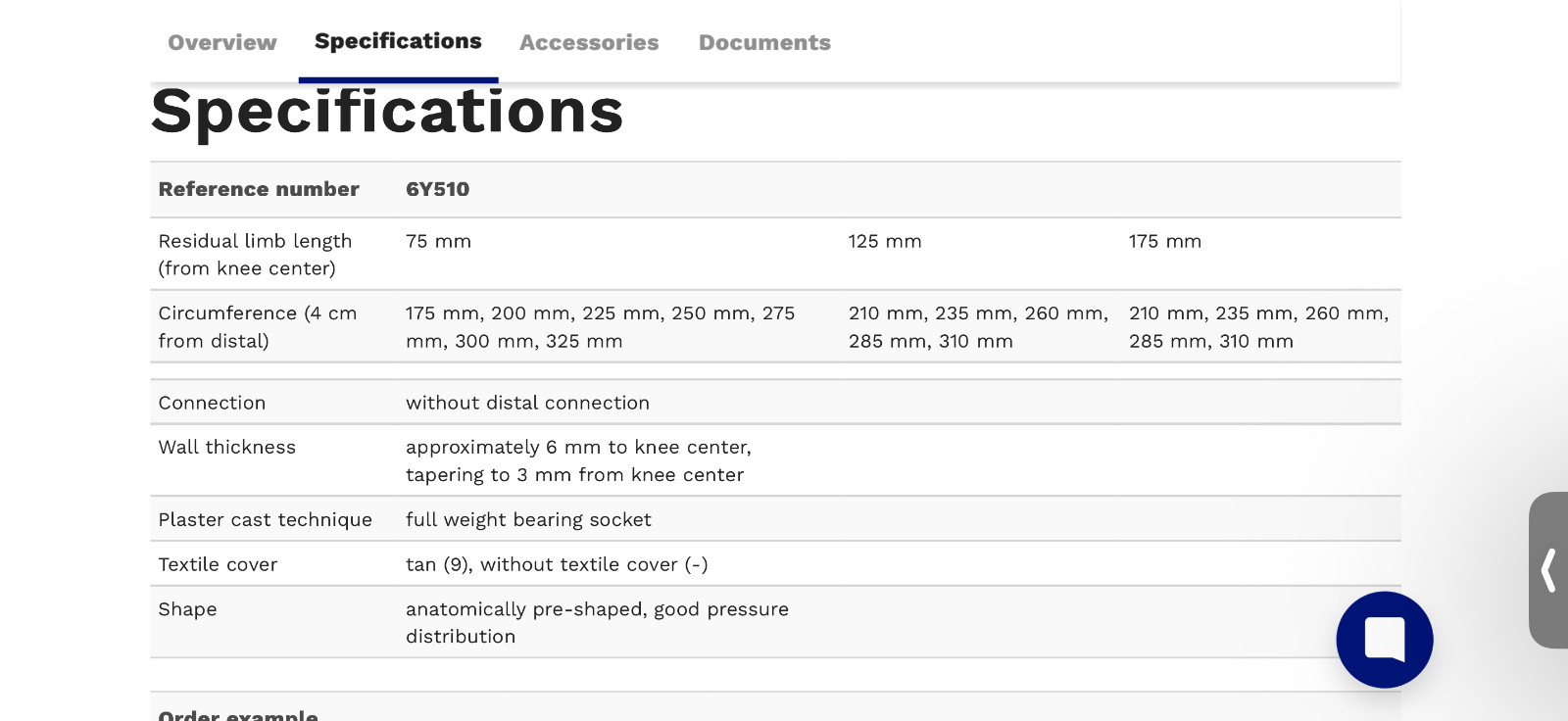Select the 125 mm limb length value

885,241
